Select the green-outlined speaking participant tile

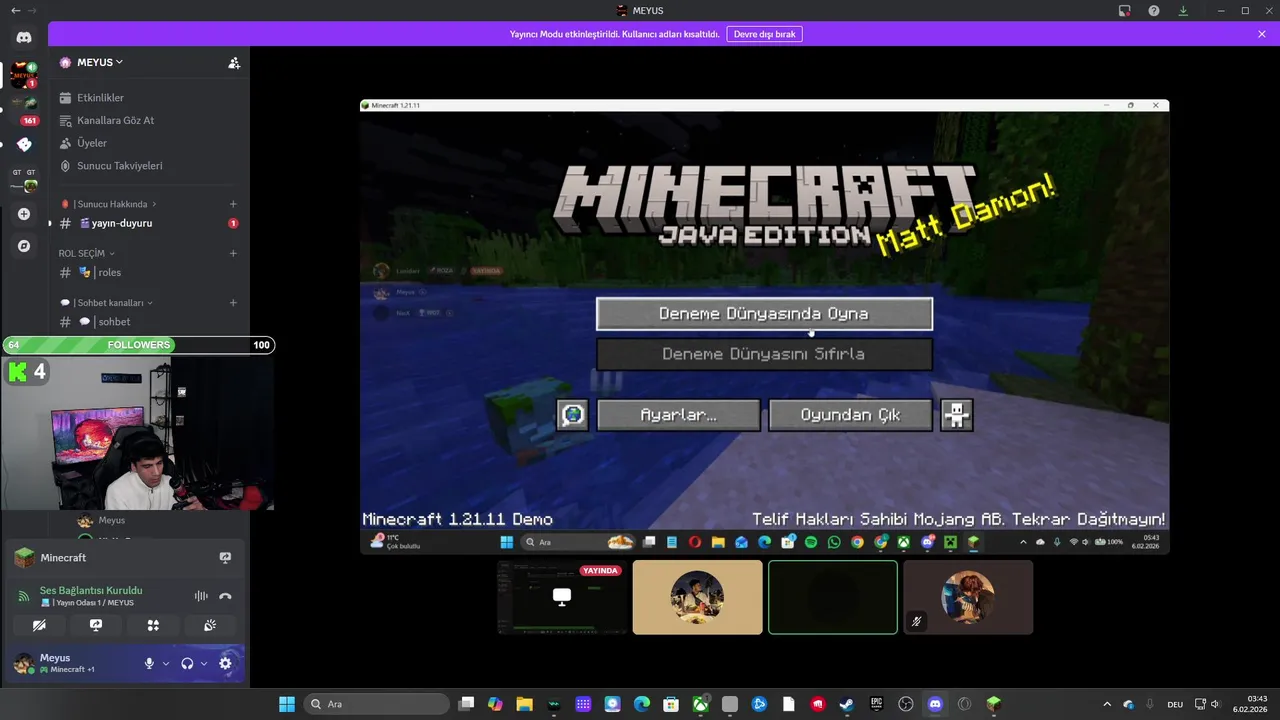pos(833,597)
